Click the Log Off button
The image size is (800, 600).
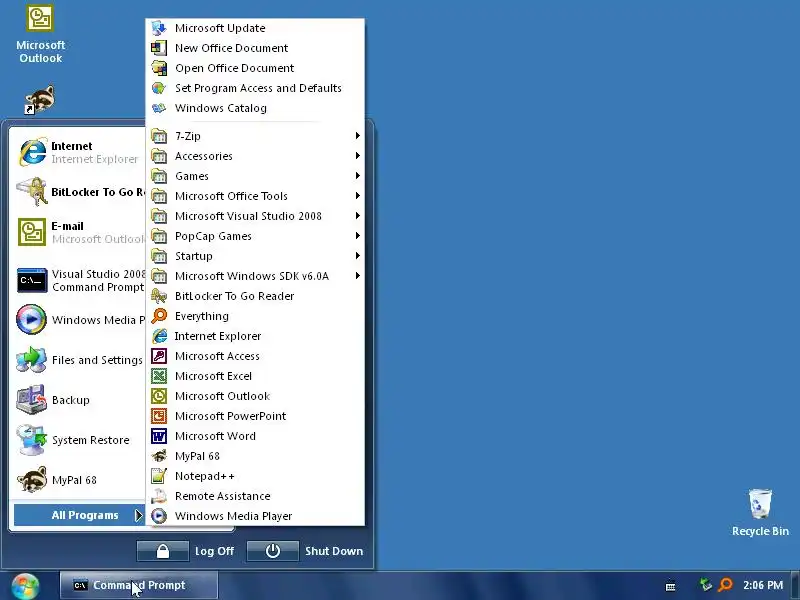click(187, 551)
